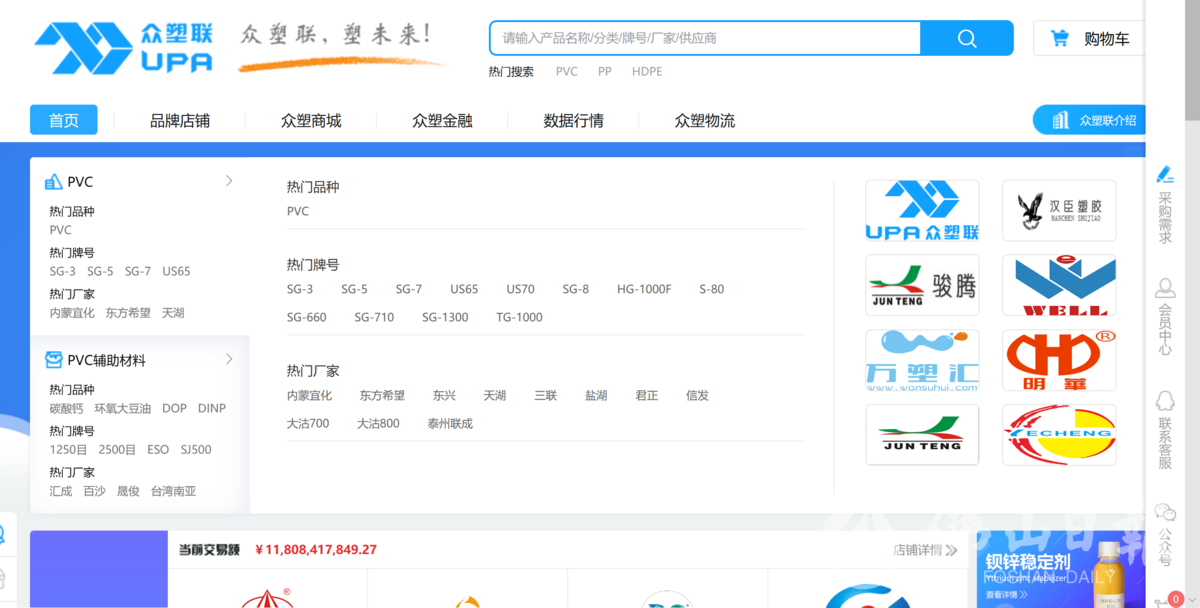Click DOP in left sidebar

point(174,408)
